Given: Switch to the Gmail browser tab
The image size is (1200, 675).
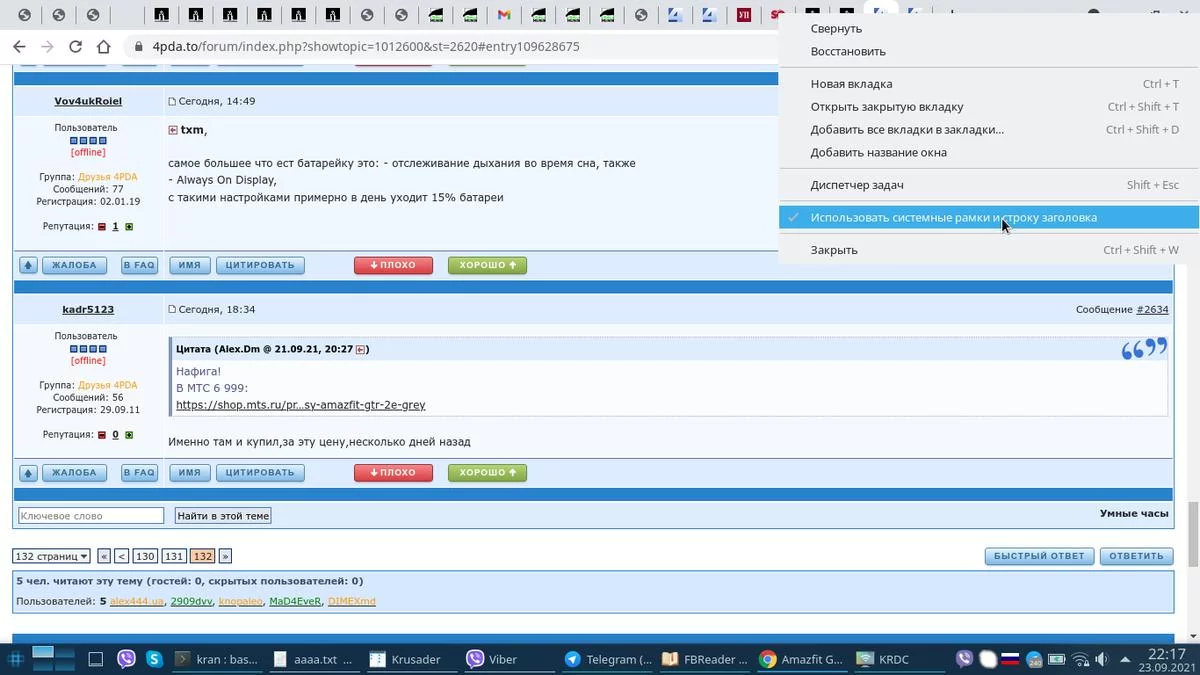Looking at the screenshot, I should click(504, 15).
